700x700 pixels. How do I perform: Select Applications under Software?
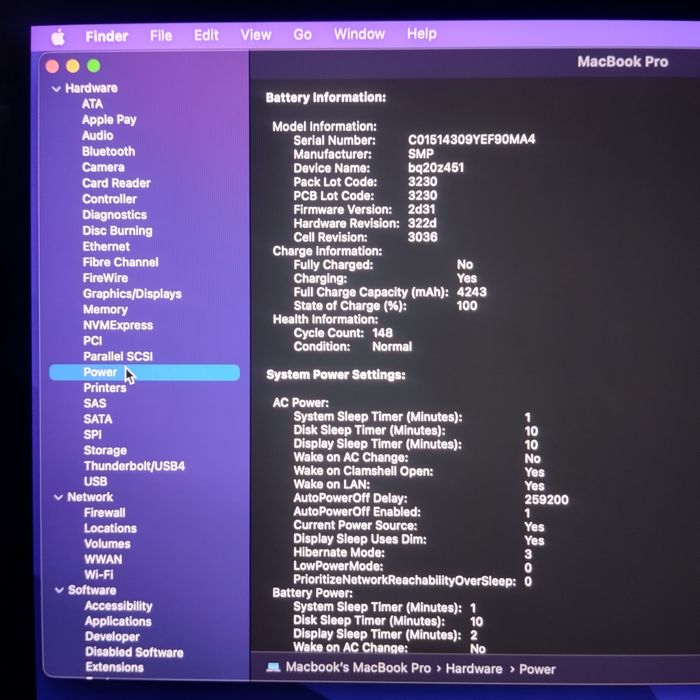[118, 621]
